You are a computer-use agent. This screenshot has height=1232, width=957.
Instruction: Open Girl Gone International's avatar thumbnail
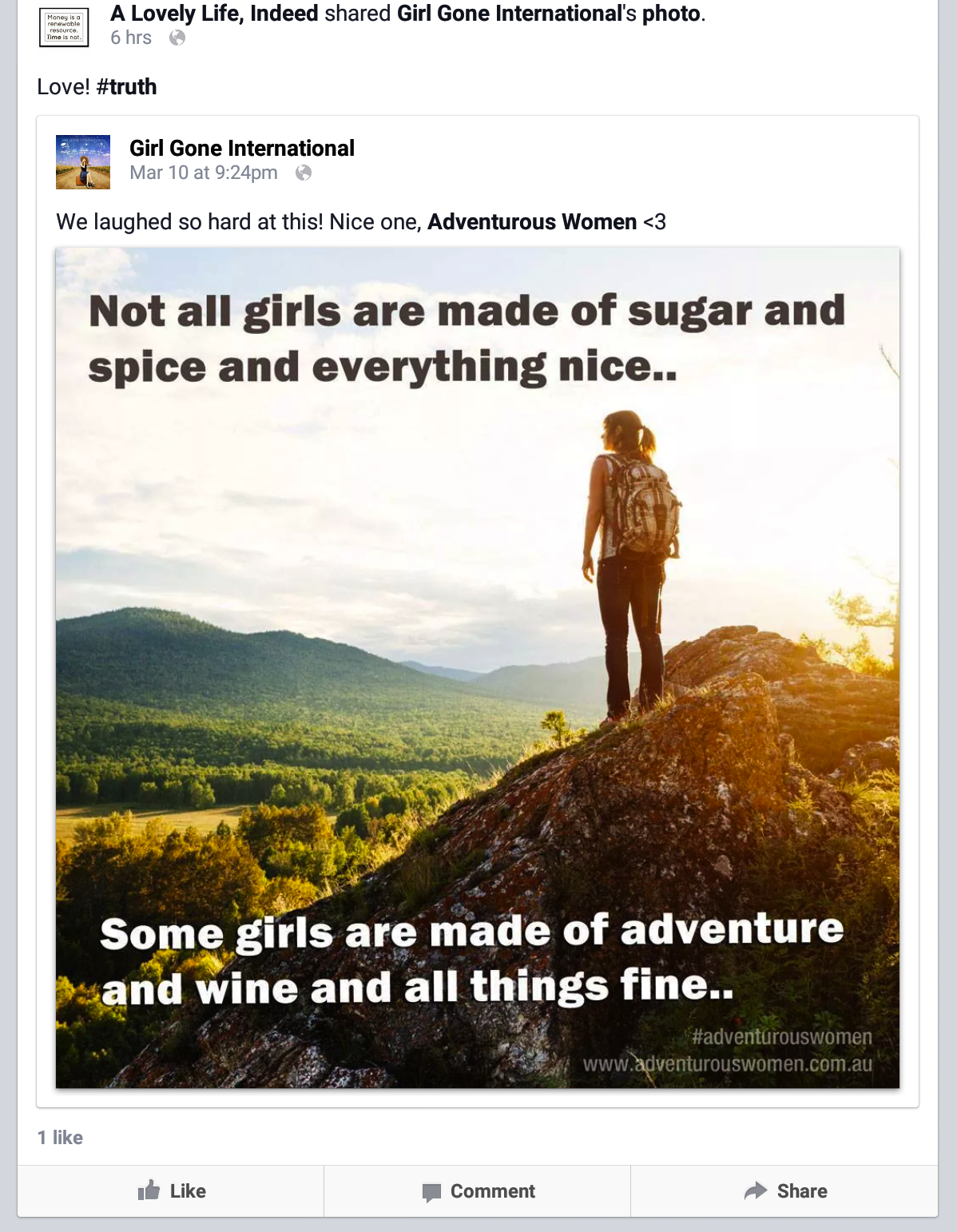pyautogui.click(x=83, y=162)
